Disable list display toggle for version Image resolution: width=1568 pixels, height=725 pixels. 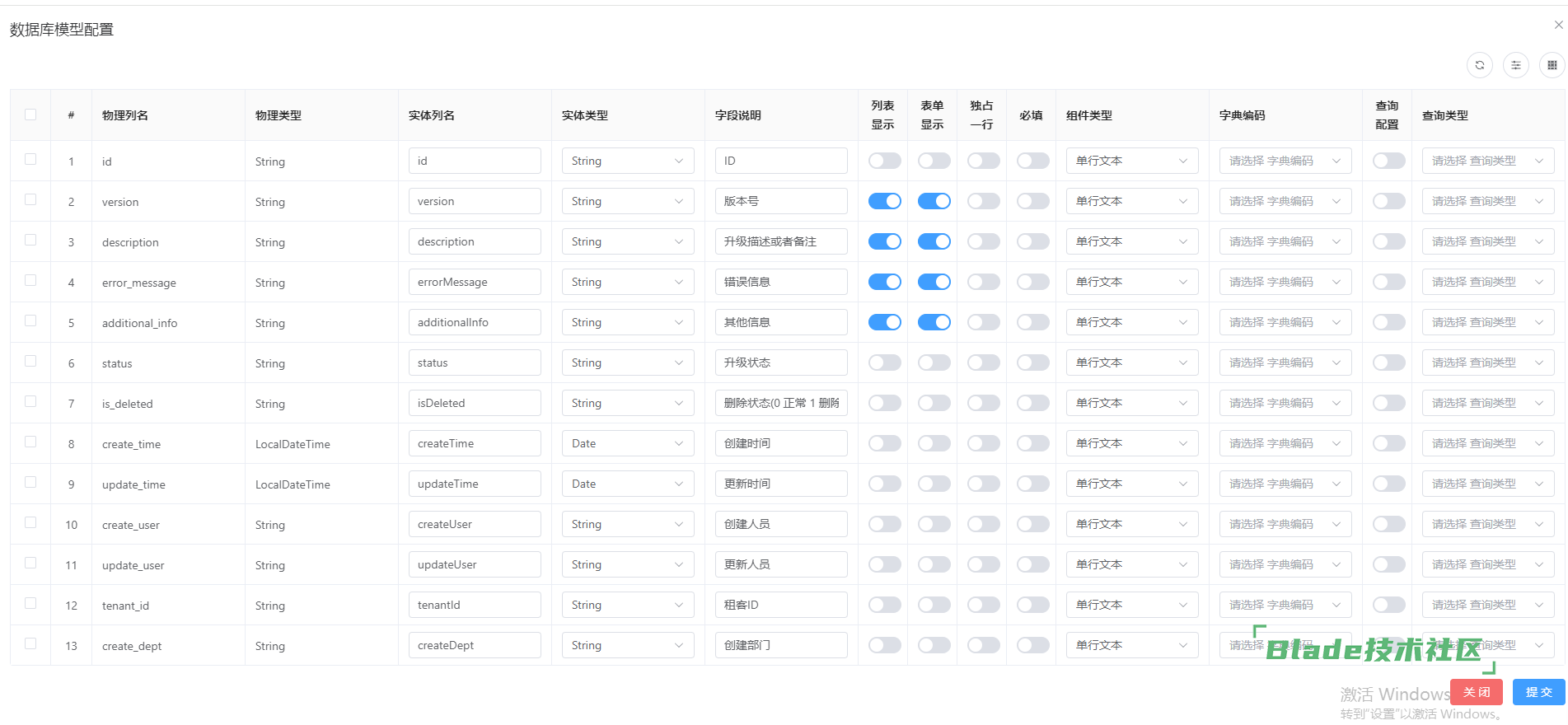tap(884, 201)
